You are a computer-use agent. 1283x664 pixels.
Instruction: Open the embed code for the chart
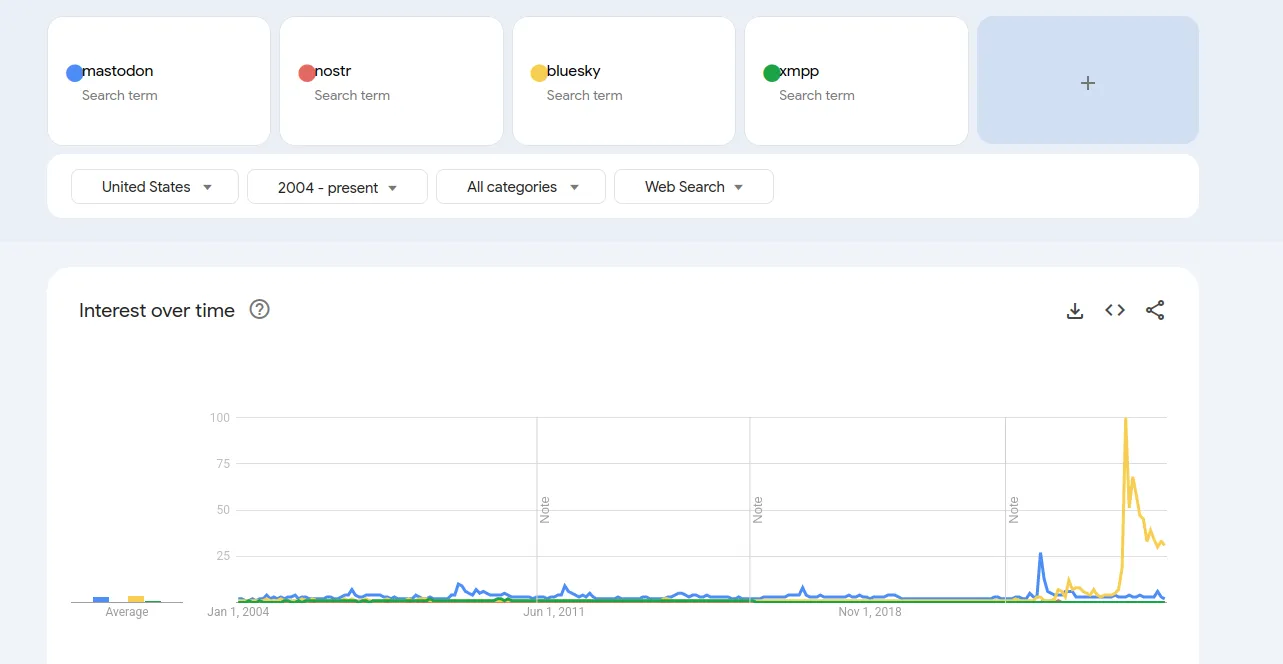(1114, 310)
